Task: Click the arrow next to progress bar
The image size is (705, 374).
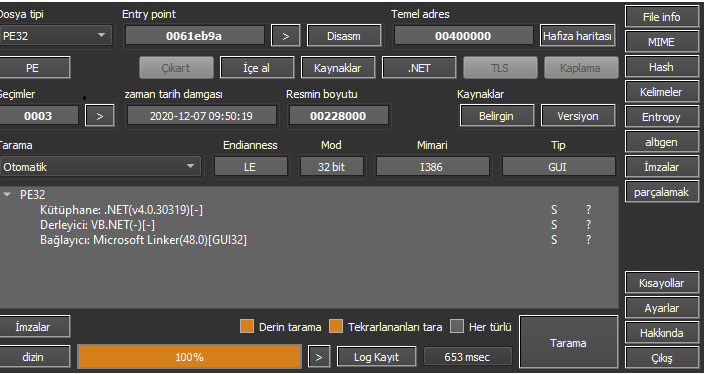Action: click(319, 357)
